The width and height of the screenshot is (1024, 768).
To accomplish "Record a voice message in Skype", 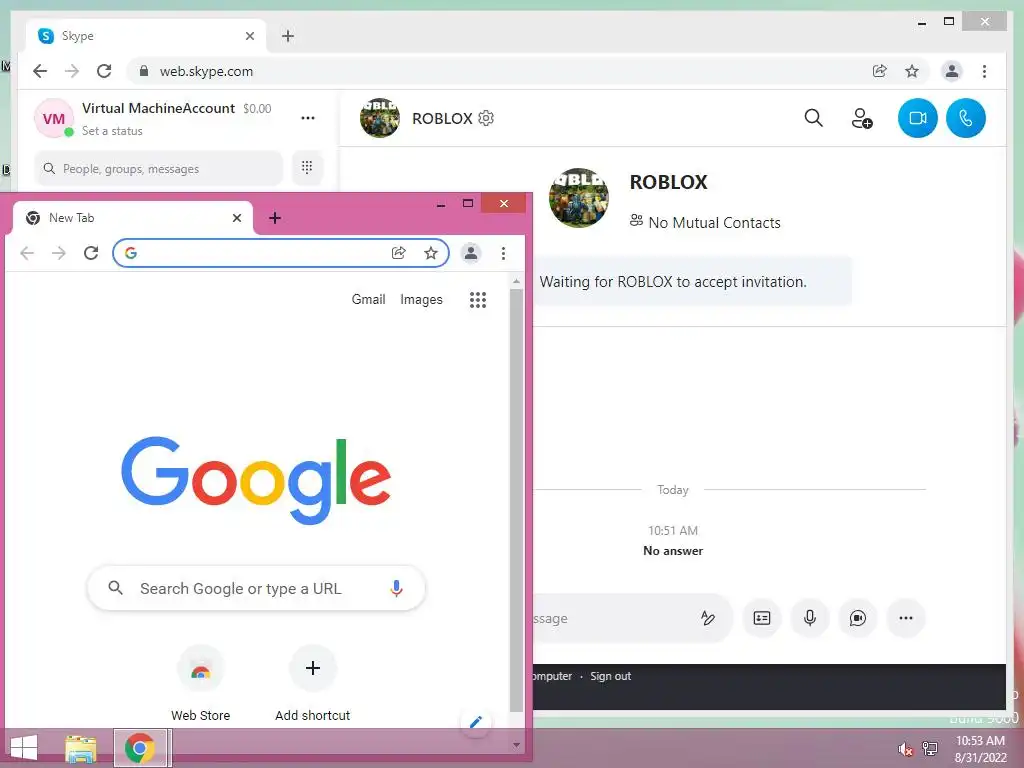I will click(810, 618).
